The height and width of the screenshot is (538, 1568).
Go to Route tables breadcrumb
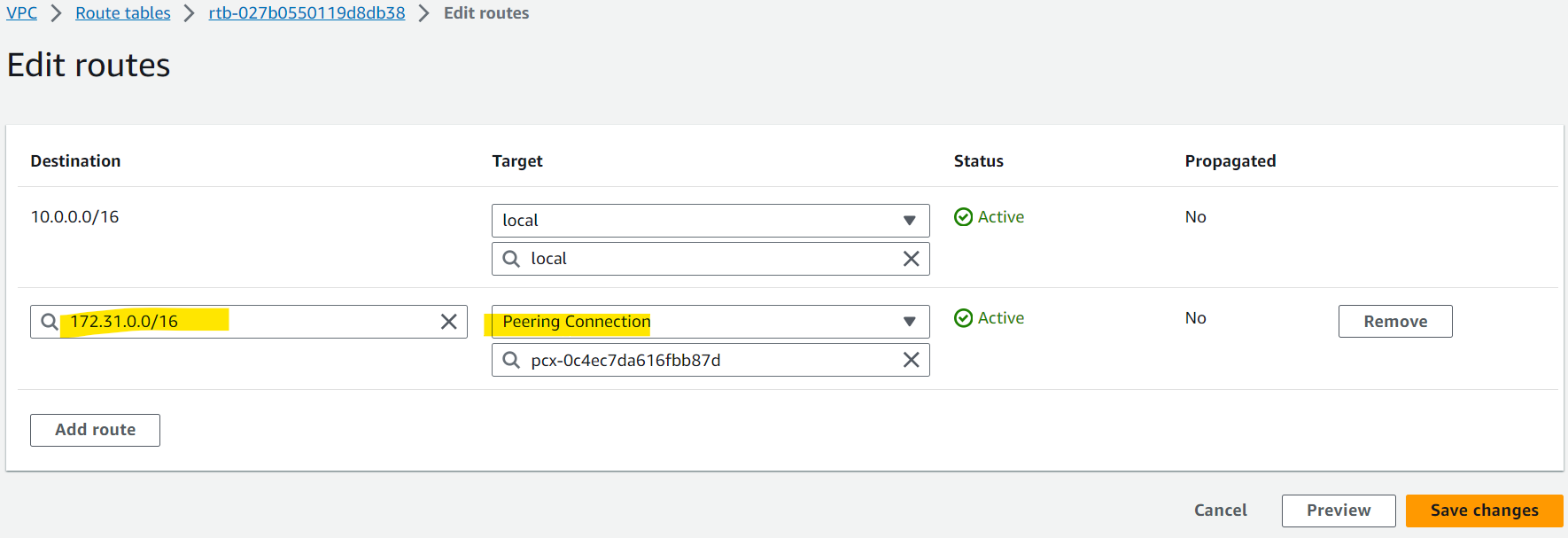(x=123, y=13)
